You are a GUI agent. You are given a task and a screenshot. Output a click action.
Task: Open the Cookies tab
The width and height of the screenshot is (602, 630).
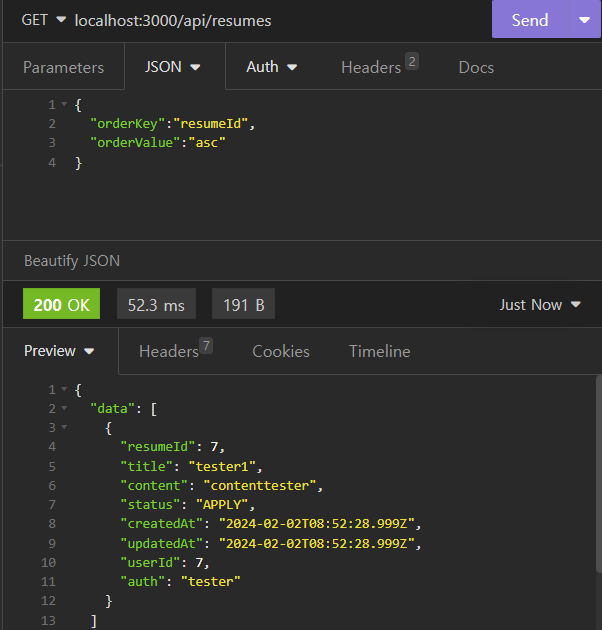(x=281, y=351)
